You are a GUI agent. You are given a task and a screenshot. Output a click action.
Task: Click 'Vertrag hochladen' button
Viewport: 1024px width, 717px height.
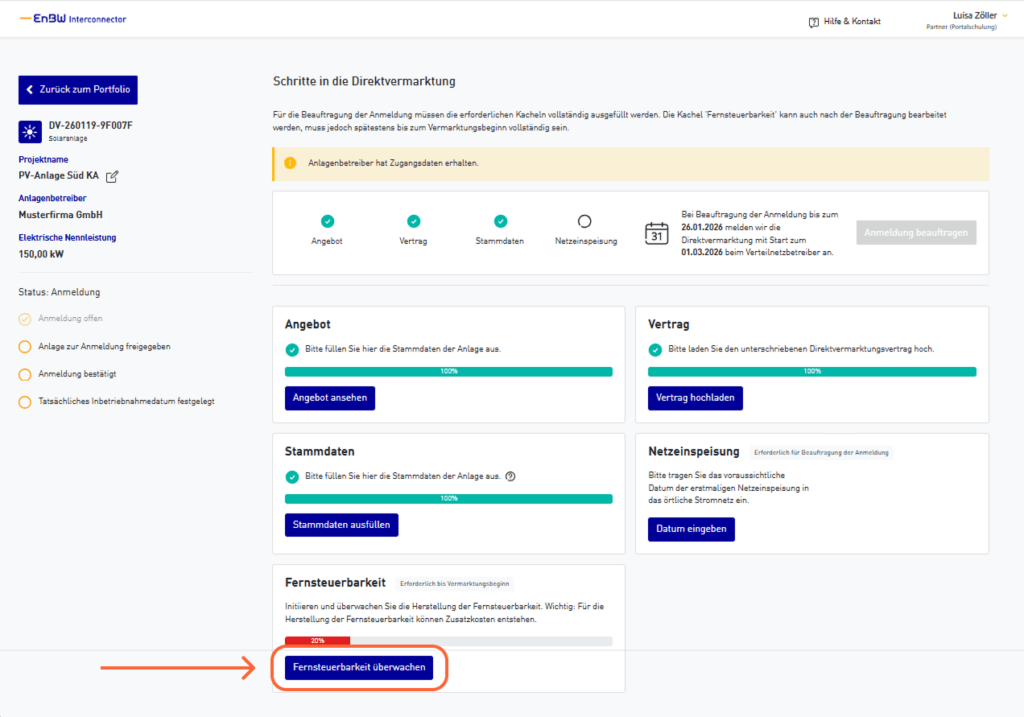(695, 397)
